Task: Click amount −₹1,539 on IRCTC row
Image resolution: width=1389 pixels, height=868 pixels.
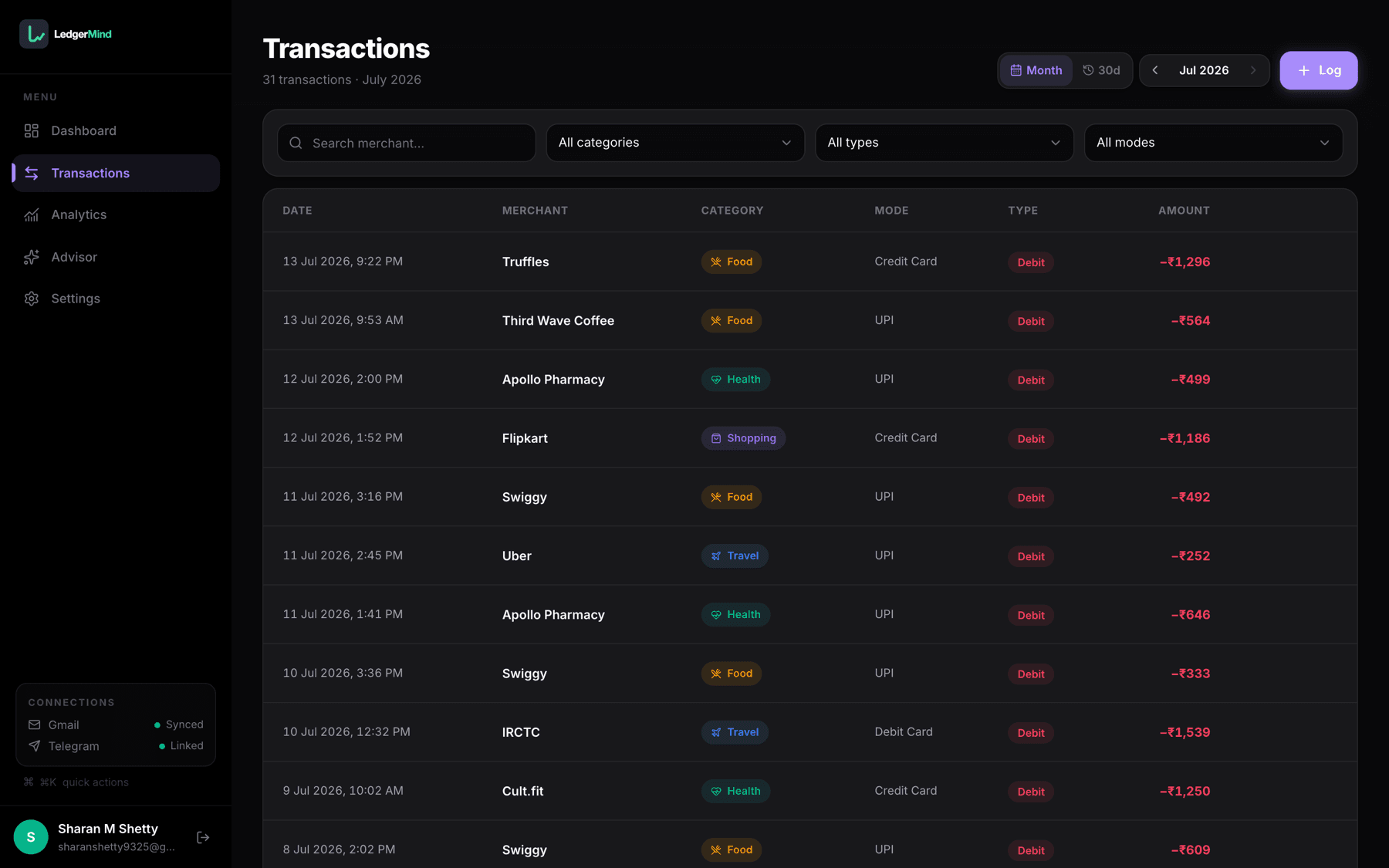Action: 1185,732
